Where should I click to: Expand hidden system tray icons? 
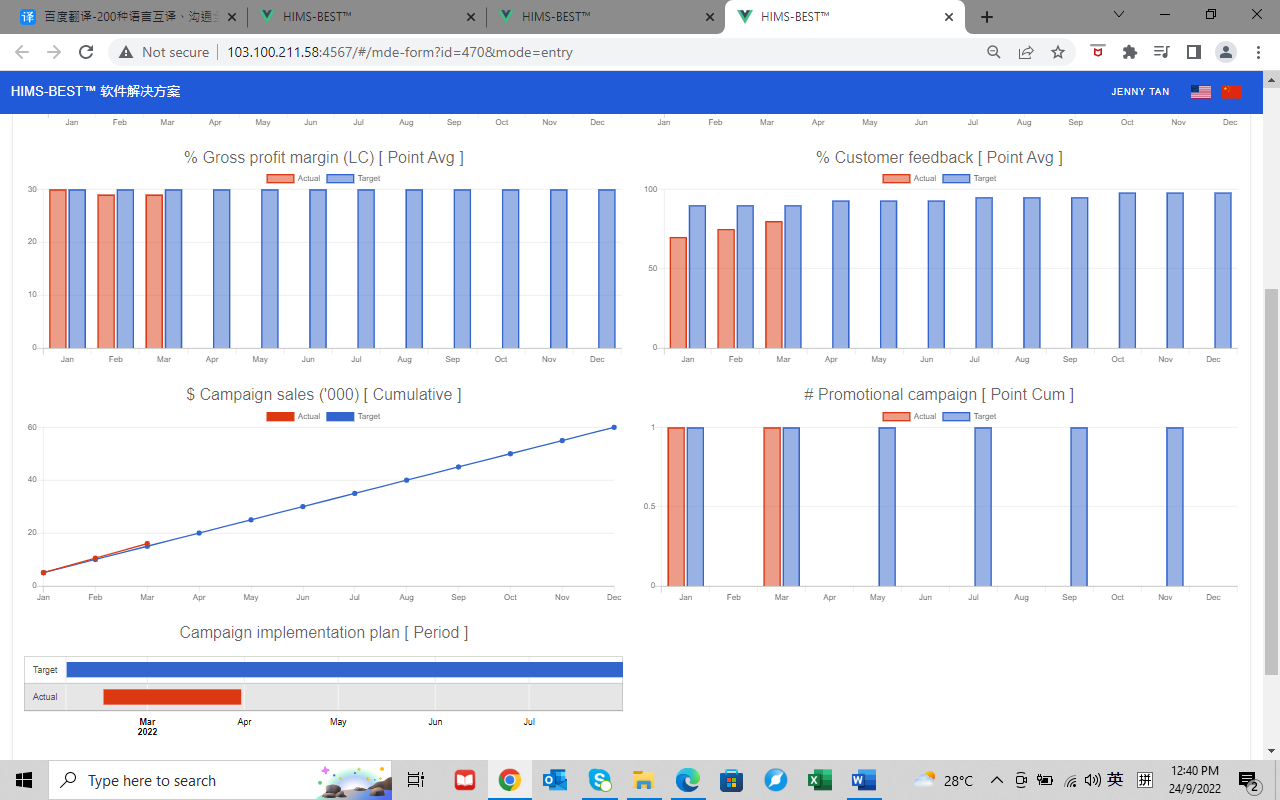[x=996, y=780]
